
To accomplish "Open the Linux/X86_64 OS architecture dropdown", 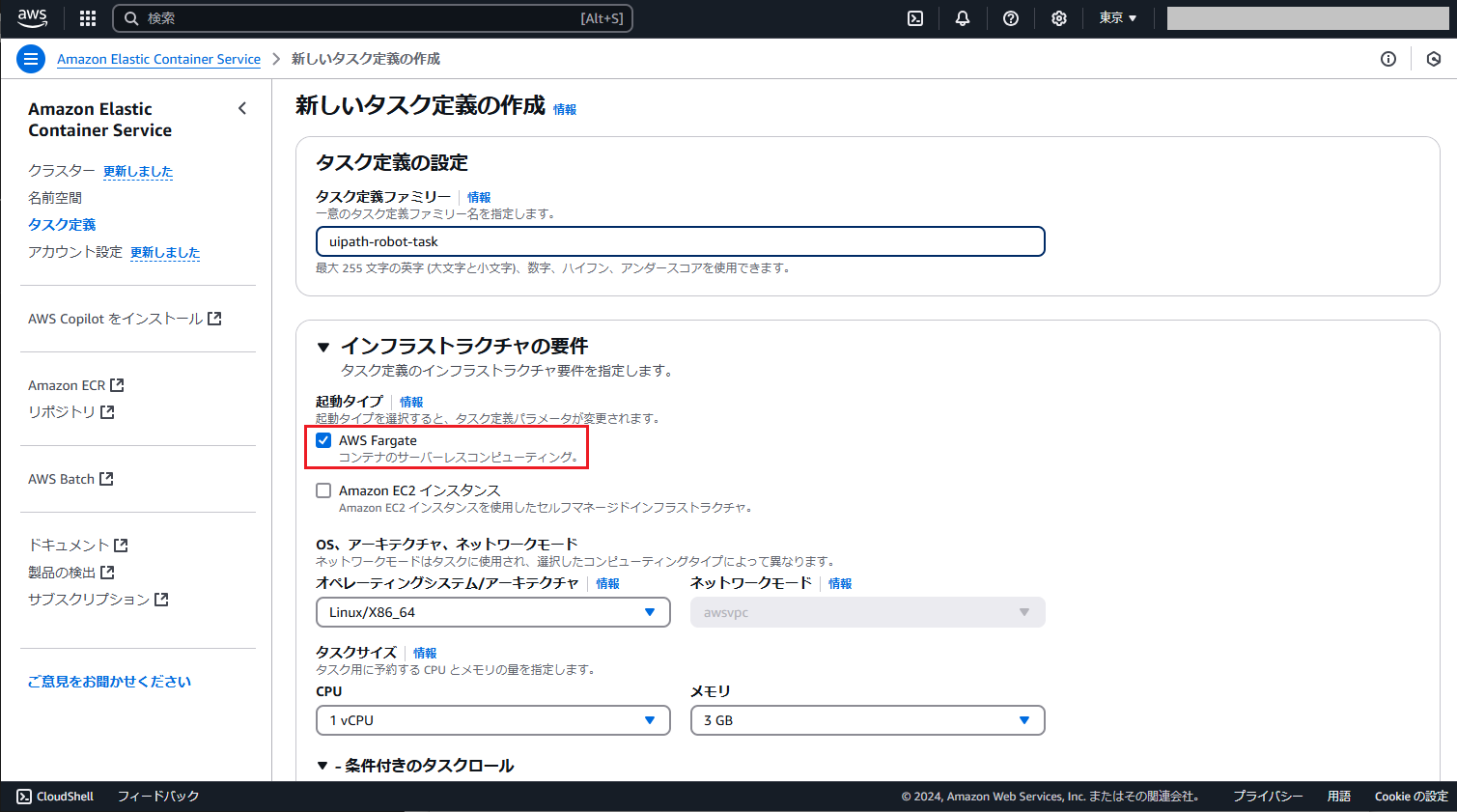I will [x=493, y=612].
